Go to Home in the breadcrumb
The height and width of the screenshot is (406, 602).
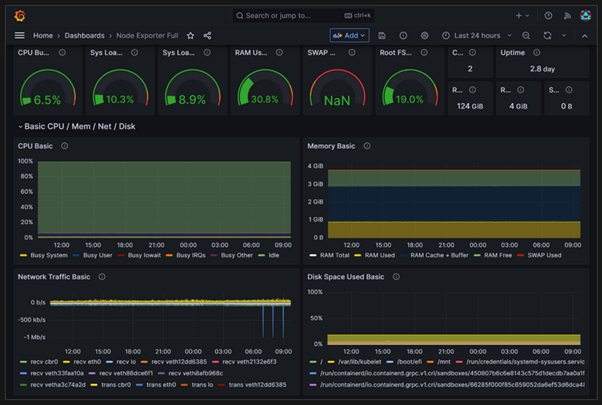click(43, 36)
